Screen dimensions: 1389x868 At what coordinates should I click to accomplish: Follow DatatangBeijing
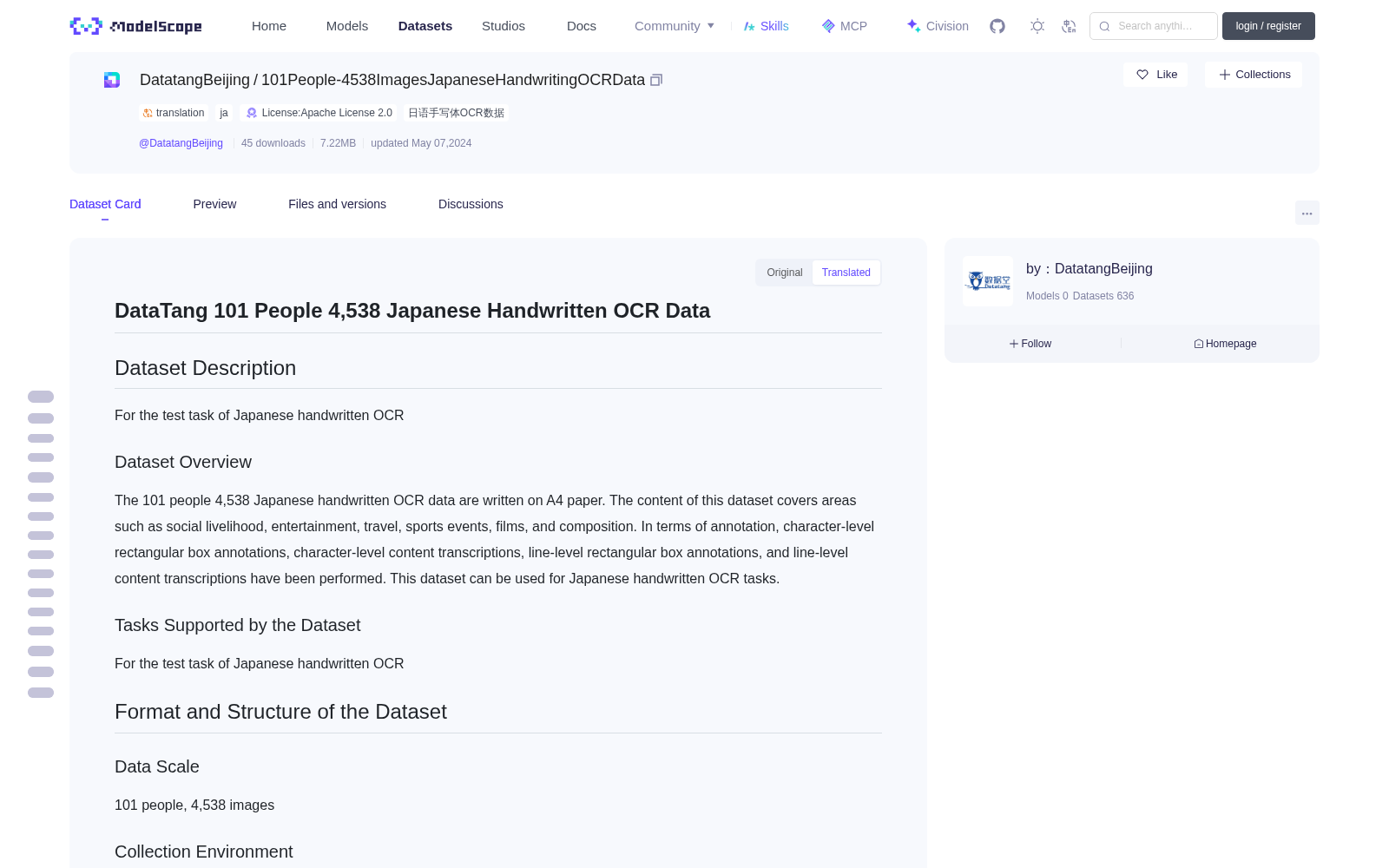(1030, 344)
